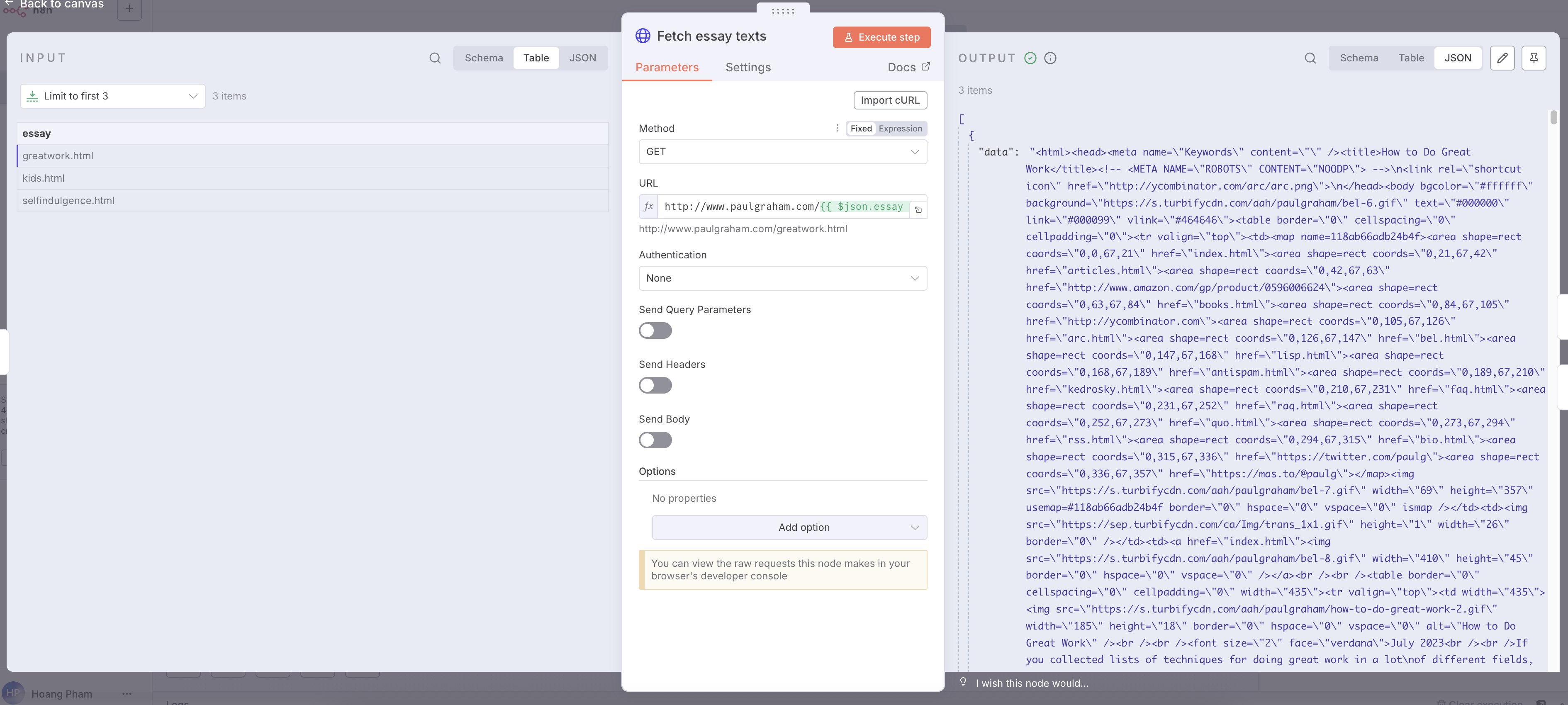This screenshot has width=1568, height=705.
Task: Open the three-dot menu next to Method
Action: coord(837,128)
